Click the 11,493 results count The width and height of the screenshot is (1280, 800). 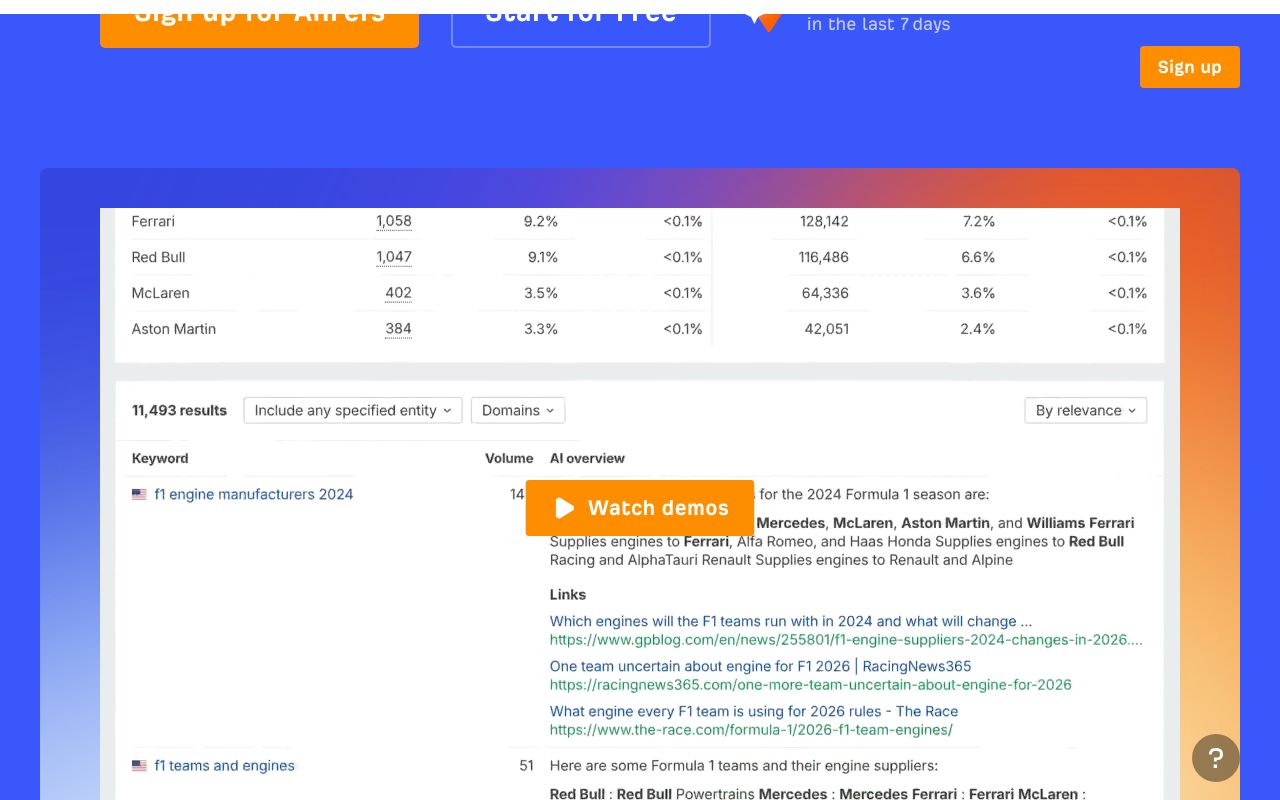point(179,410)
